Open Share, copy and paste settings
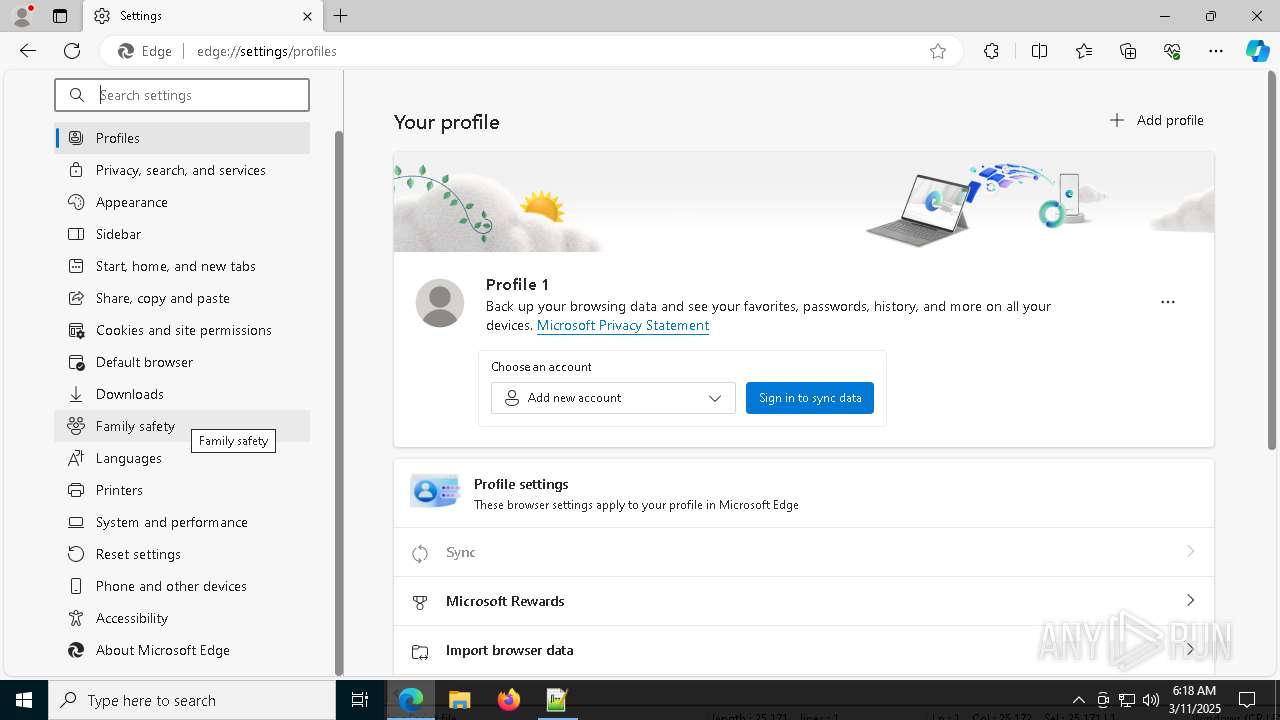 coord(182,298)
